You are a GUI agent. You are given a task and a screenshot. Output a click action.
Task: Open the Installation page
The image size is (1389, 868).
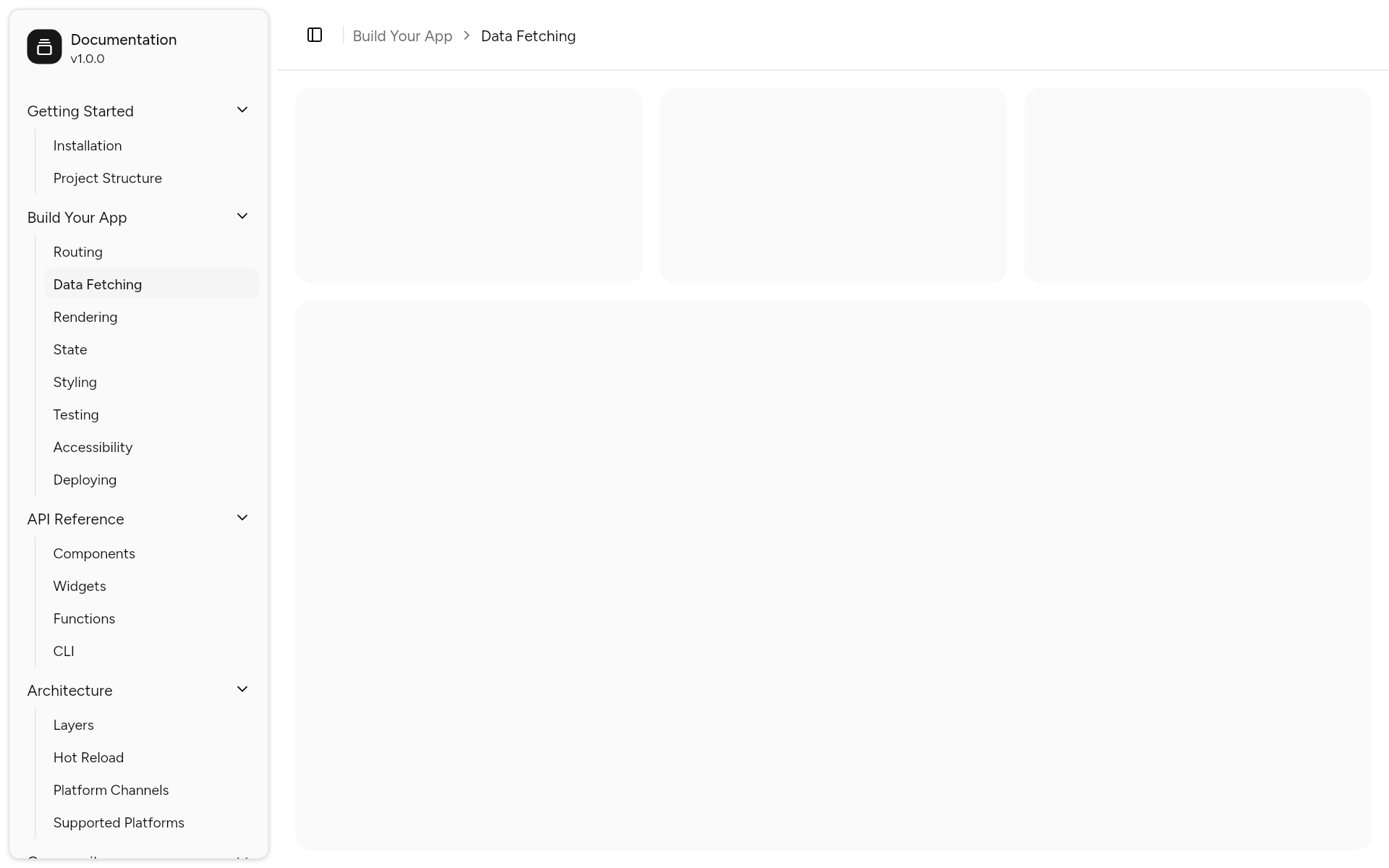(x=151, y=145)
